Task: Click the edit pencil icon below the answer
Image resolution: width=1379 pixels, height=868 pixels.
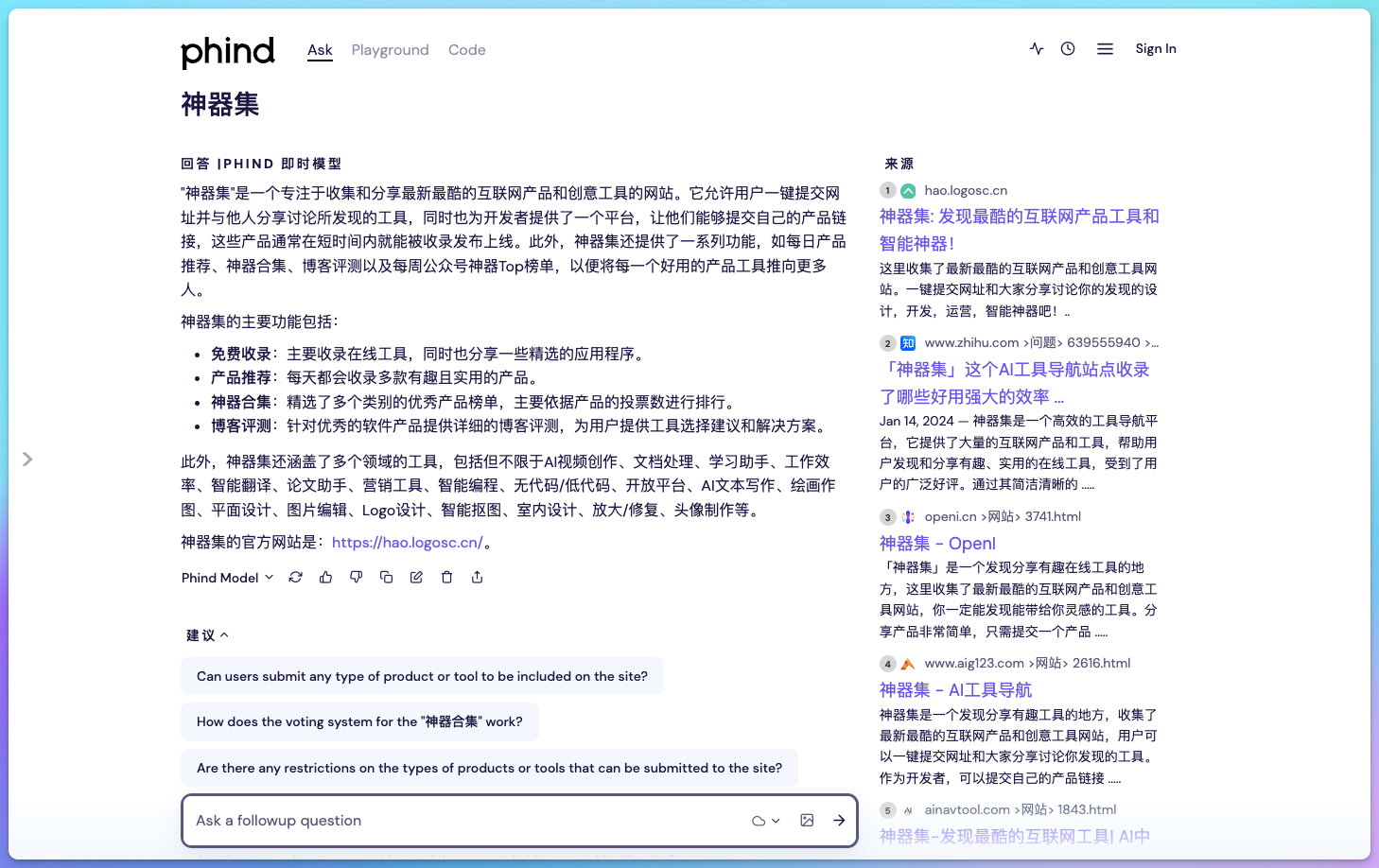Action: pos(416,577)
